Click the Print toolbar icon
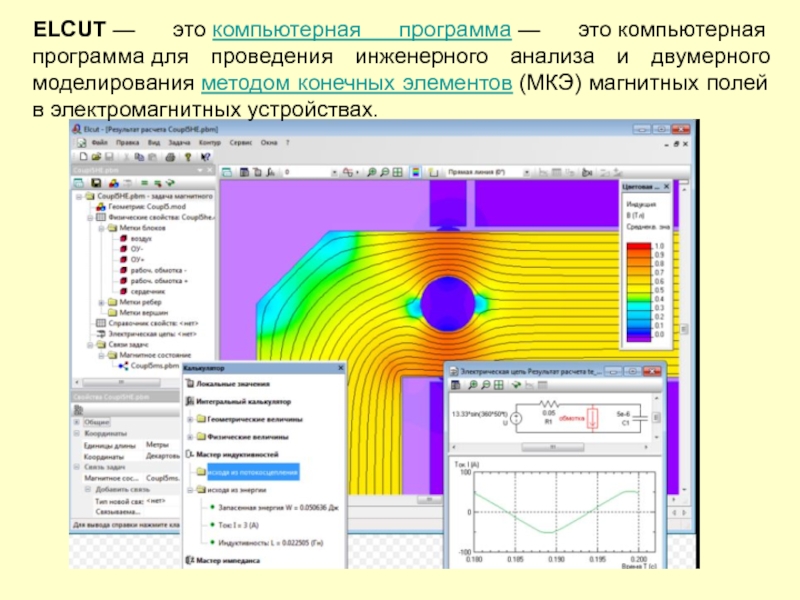This screenshot has width=800, height=600. click(170, 157)
